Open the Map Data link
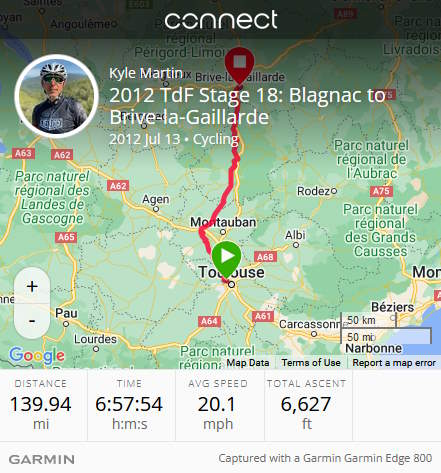 248,363
